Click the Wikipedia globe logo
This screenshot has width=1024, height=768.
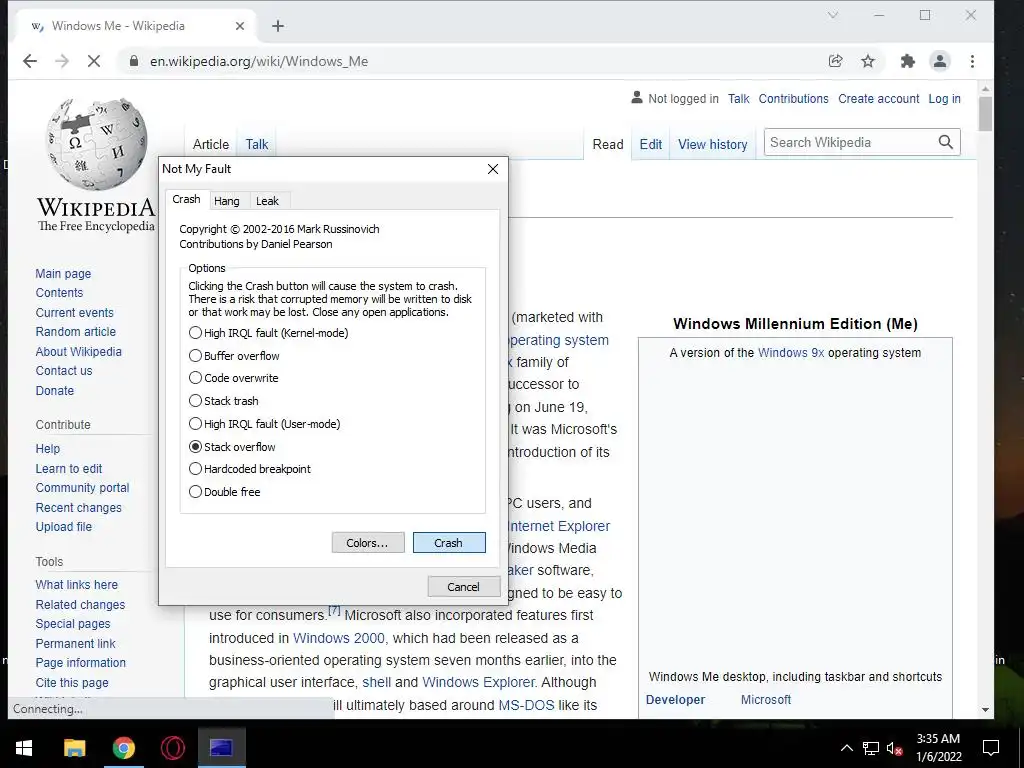(x=97, y=142)
